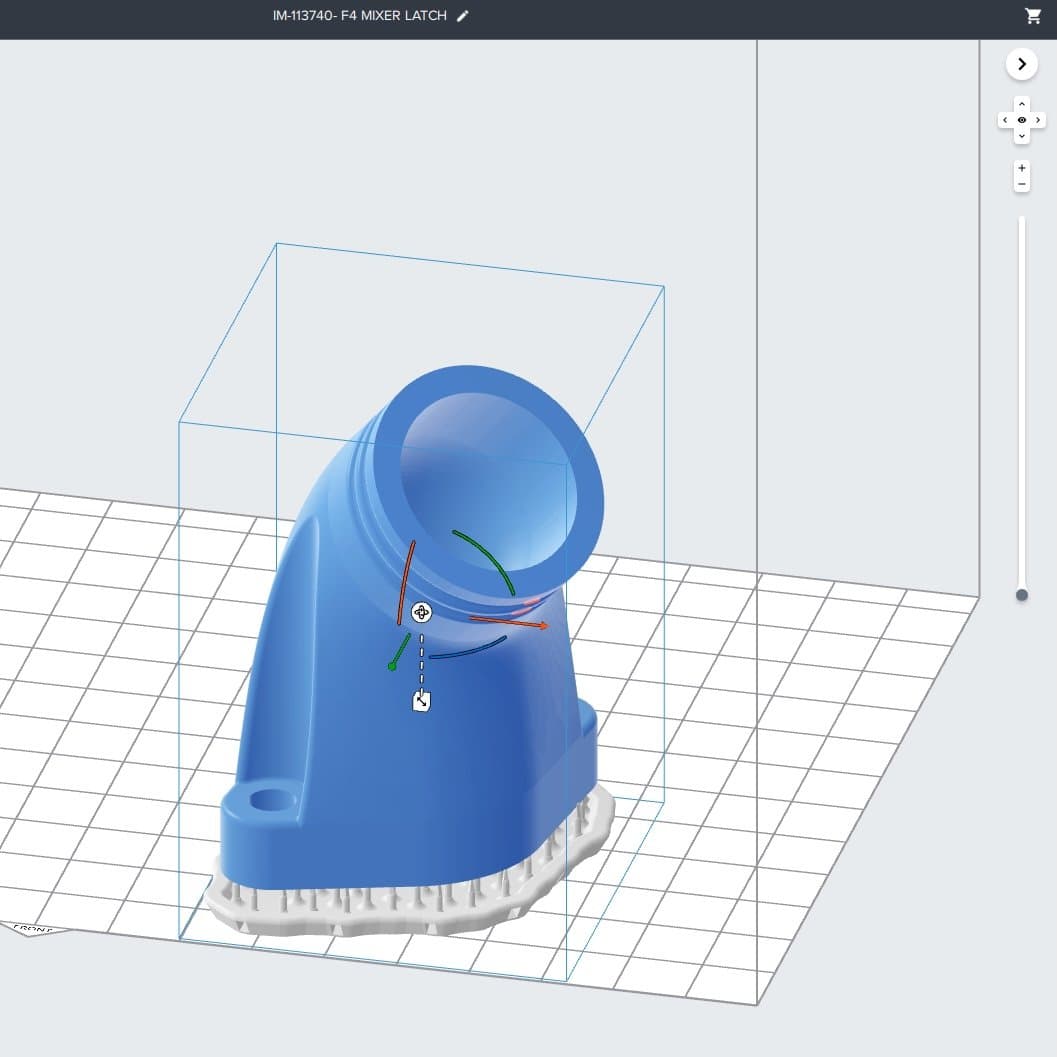Rotate the view down with the down arrow
The height and width of the screenshot is (1057, 1057).
1021,136
